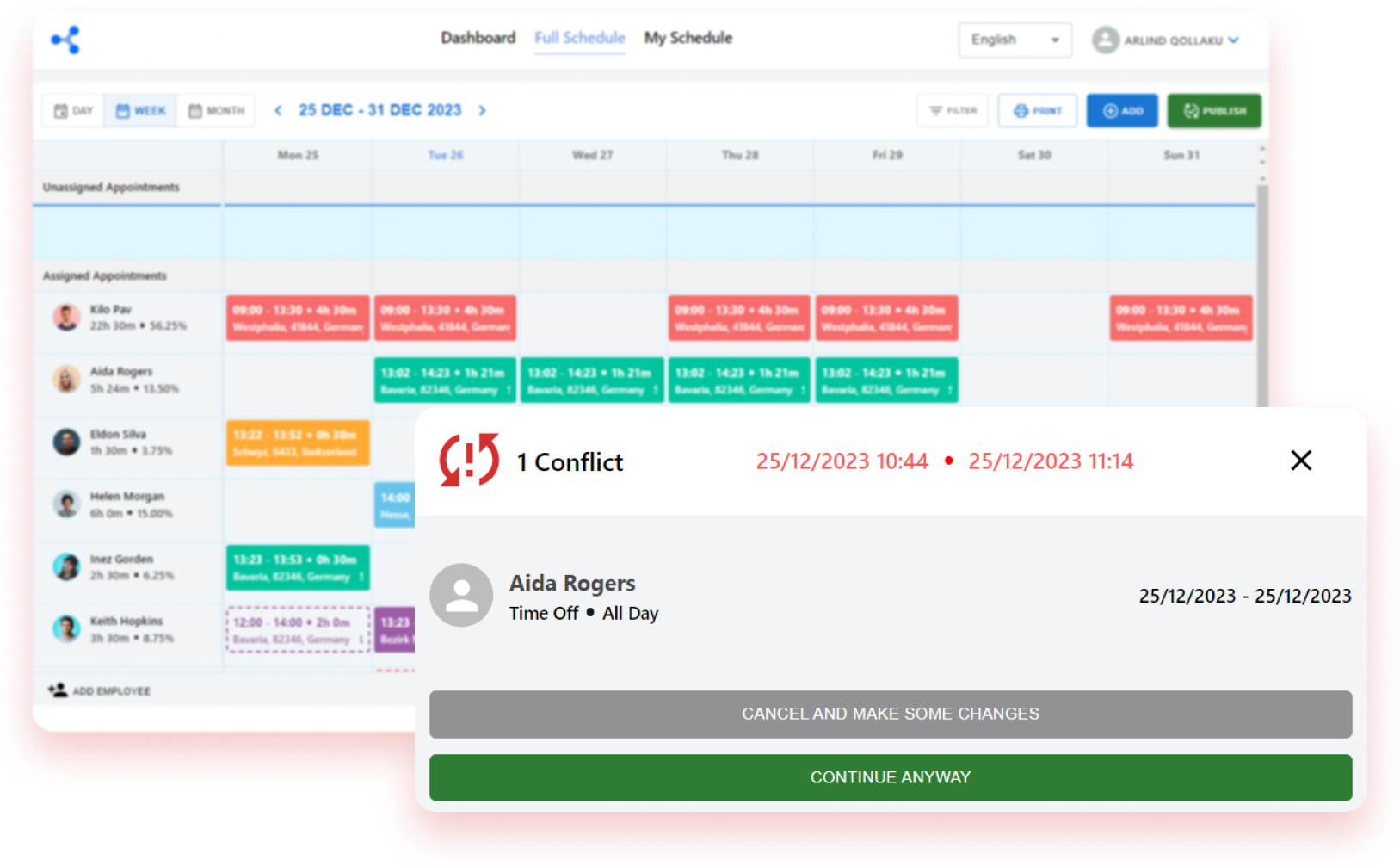Select Eldon Silva's orange 13:22 appointment
1400x866 pixels.
pyautogui.click(x=298, y=442)
